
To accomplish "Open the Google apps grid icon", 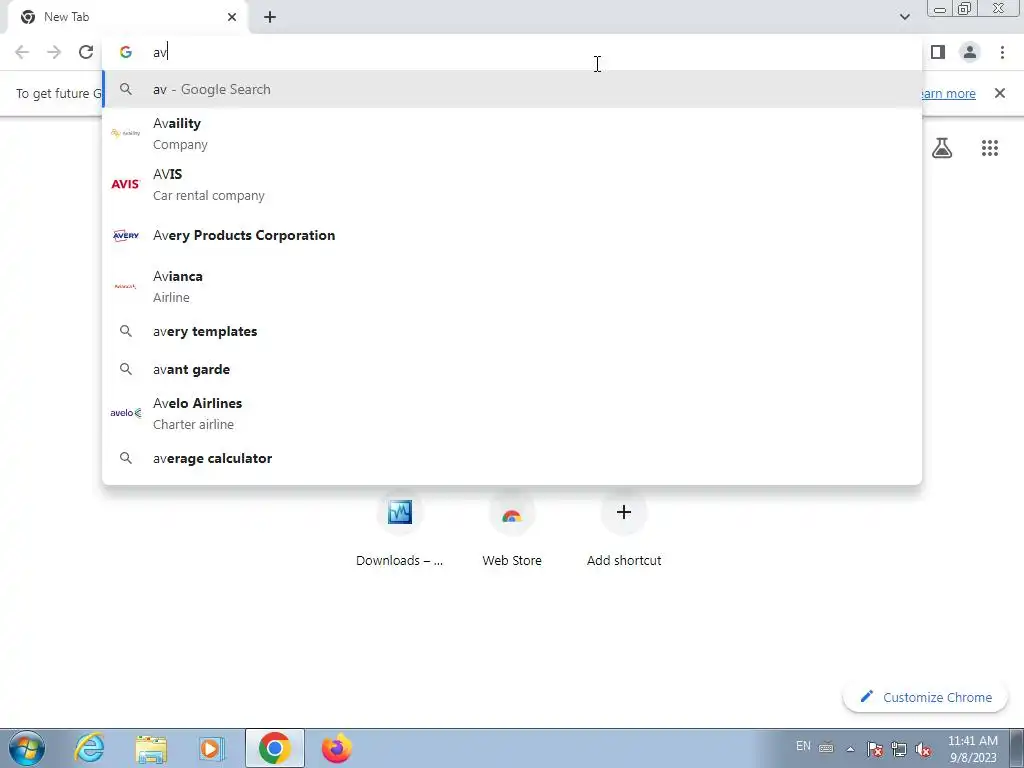I will 990,148.
